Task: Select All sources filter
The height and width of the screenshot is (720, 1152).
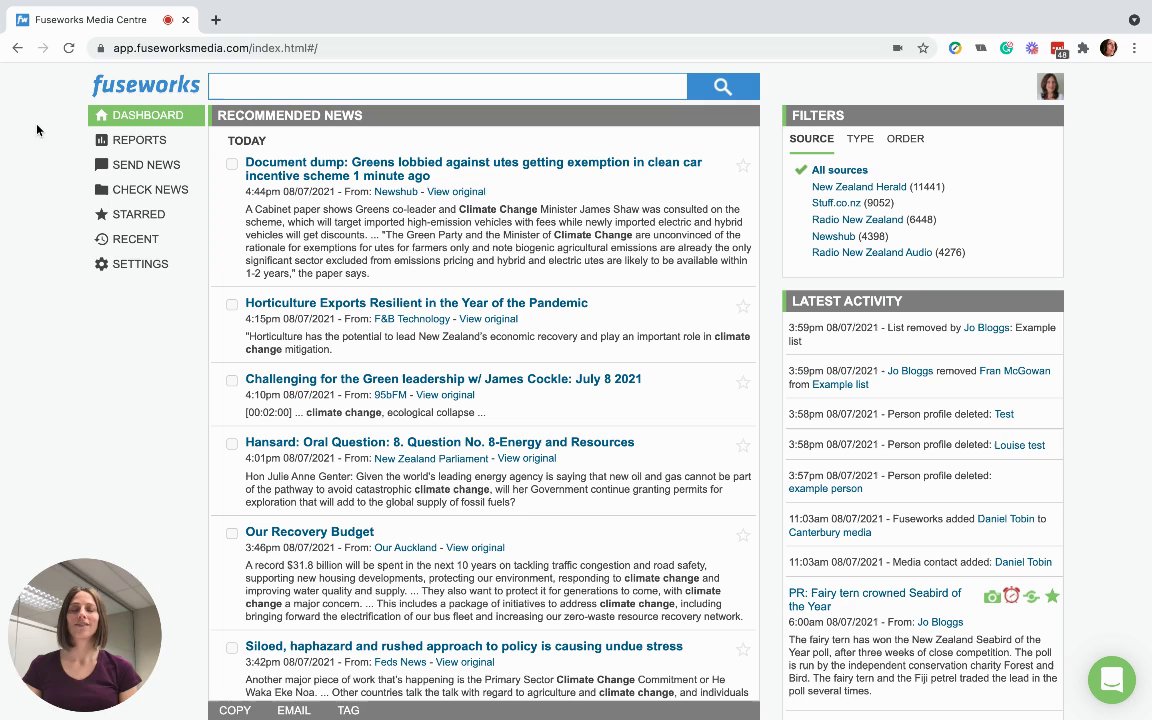Action: point(839,170)
